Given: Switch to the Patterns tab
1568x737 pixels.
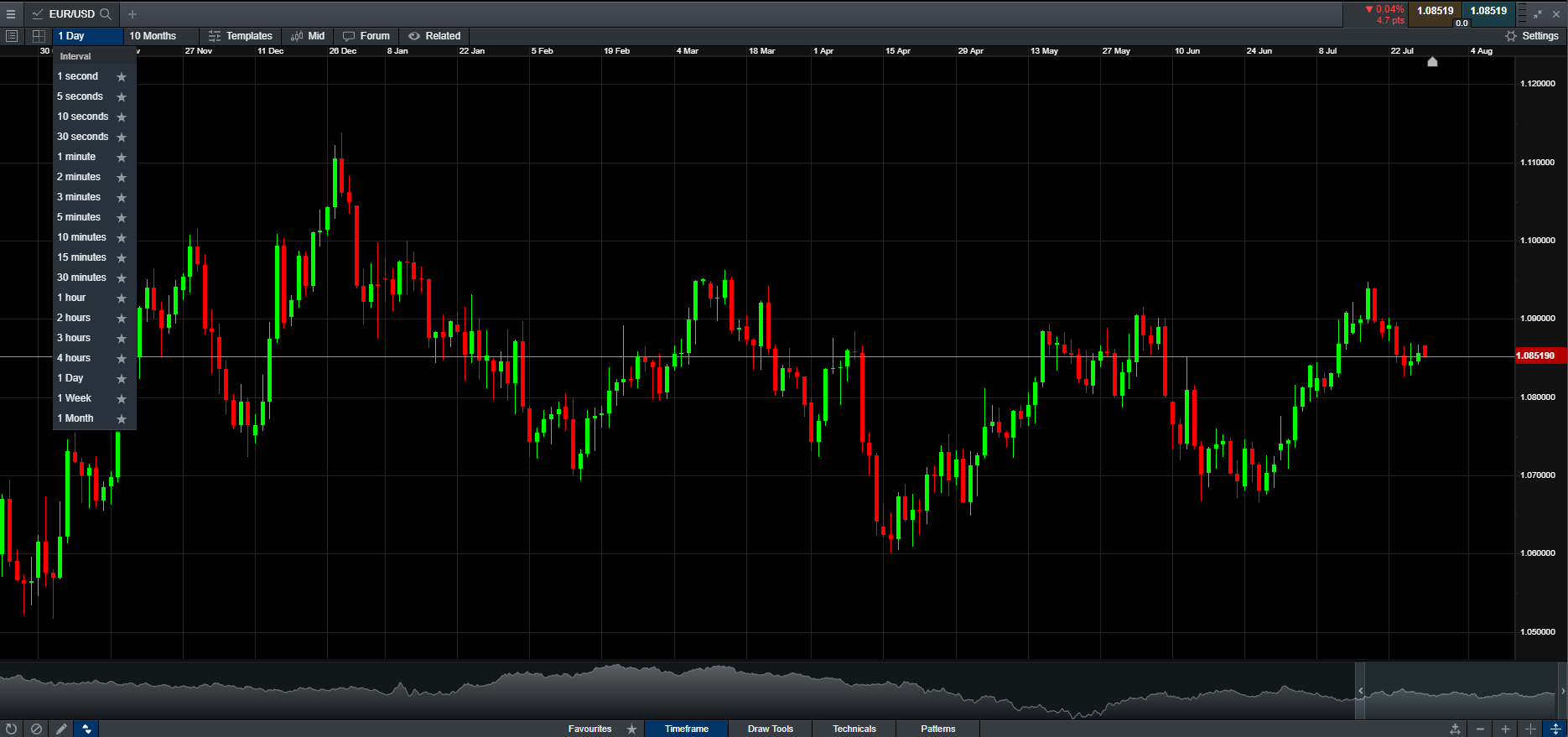Looking at the screenshot, I should pos(938,729).
